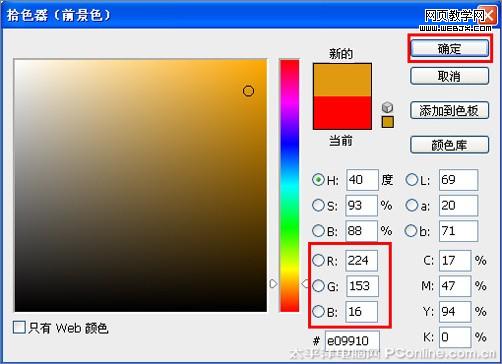Click the R field showing 224
The width and height of the screenshot is (502, 364).
click(362, 260)
